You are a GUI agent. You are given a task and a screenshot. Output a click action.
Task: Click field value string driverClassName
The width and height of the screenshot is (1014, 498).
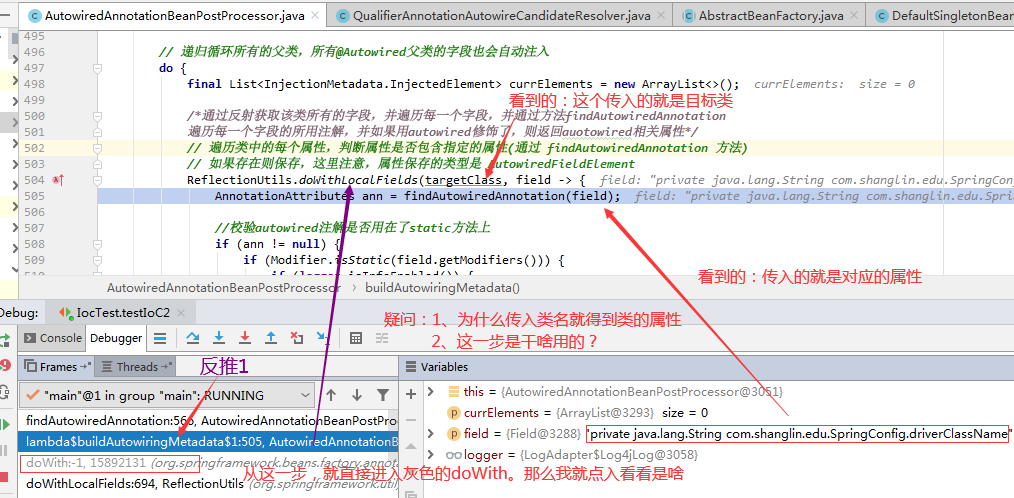click(x=797, y=433)
